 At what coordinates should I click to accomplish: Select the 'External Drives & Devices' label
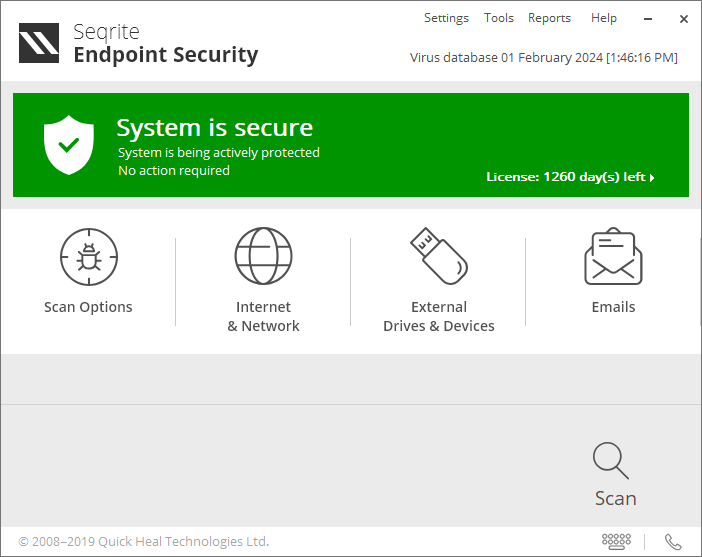(438, 316)
